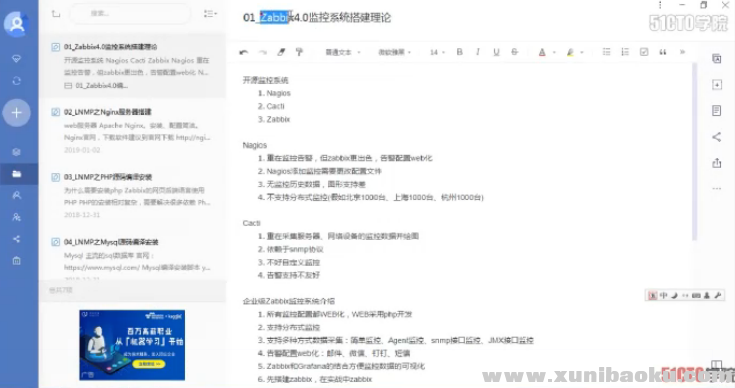This screenshot has height=388, width=735.
Task: Click the 'Cacti' heading in note
Action: pyautogui.click(x=251, y=223)
